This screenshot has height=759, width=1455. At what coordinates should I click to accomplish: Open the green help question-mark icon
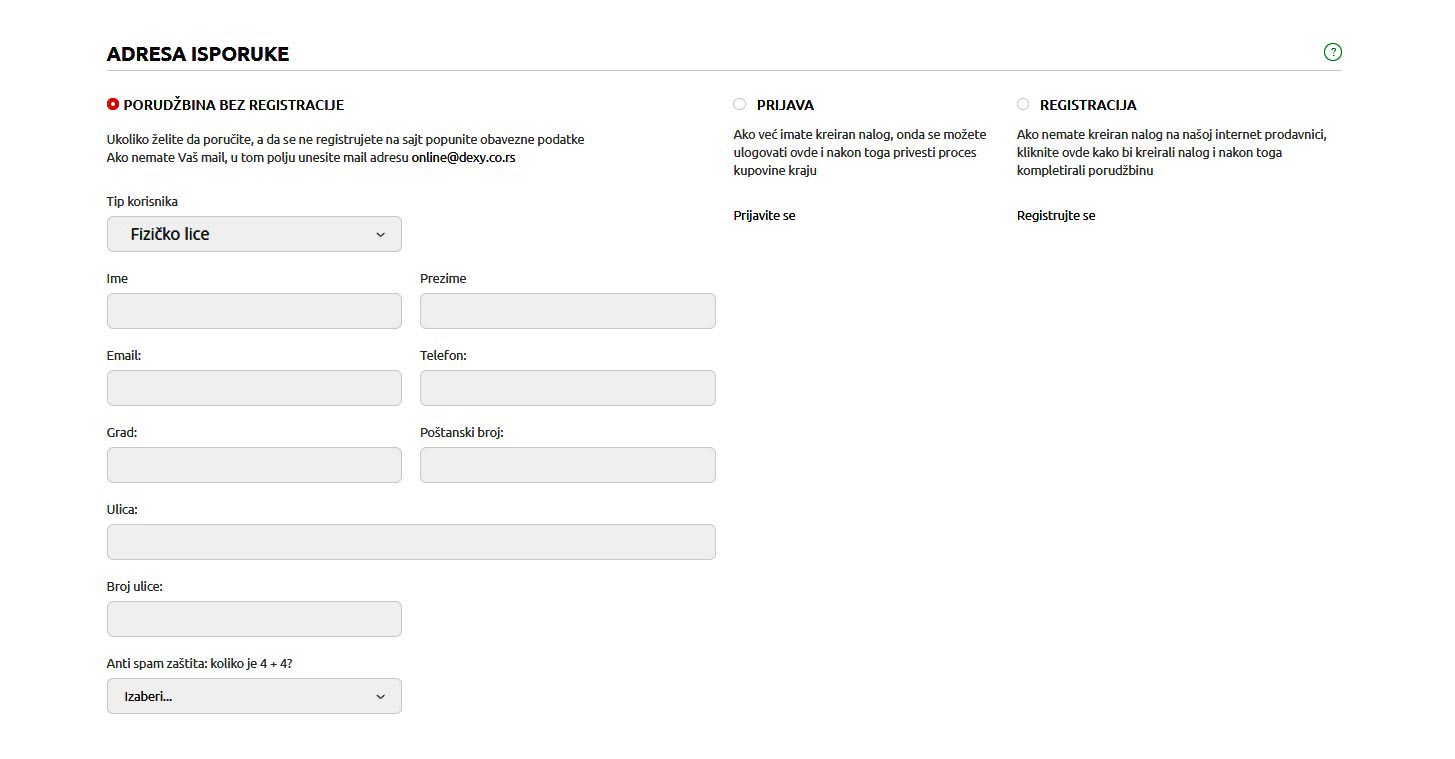click(1332, 52)
